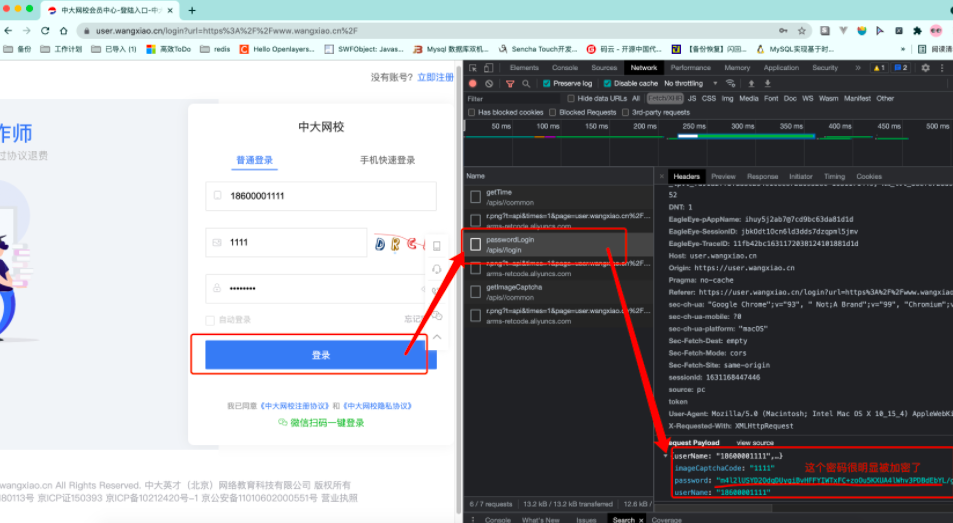Bookmark this page with the star icon
The image size is (953, 523).
point(802,30)
